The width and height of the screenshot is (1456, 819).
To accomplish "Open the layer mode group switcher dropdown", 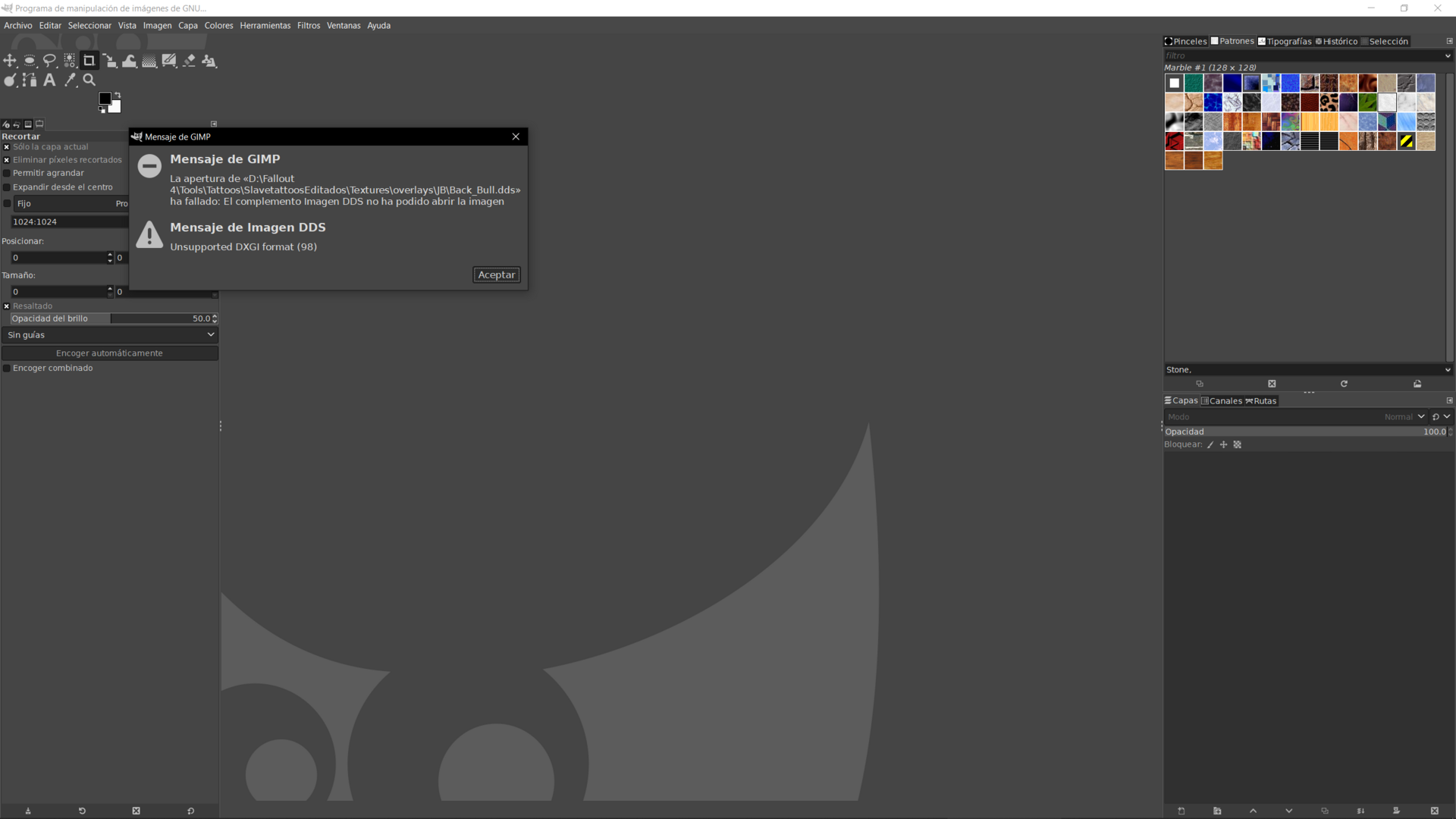I will pyautogui.click(x=1441, y=417).
